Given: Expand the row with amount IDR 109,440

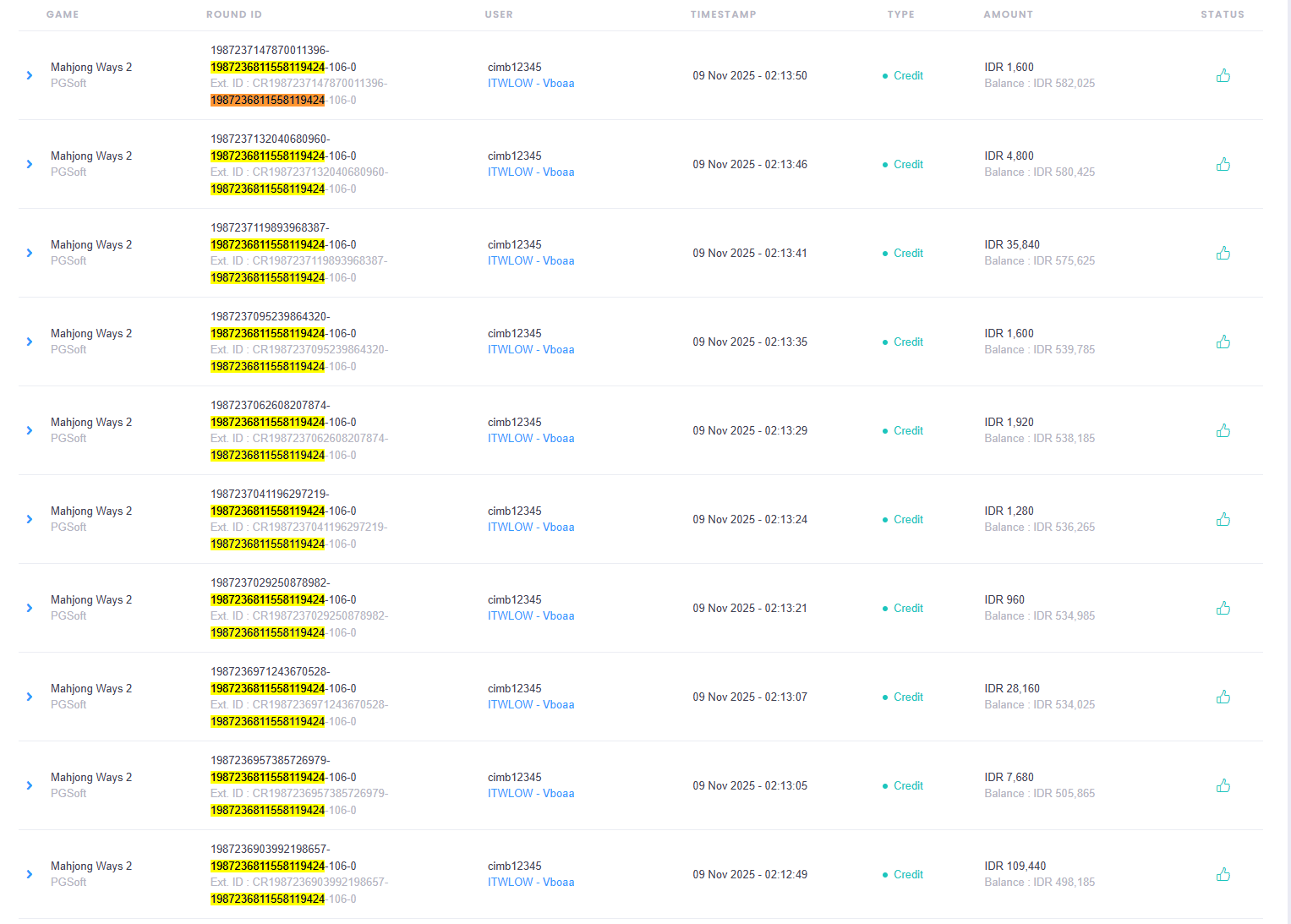Looking at the screenshot, I should click(30, 874).
